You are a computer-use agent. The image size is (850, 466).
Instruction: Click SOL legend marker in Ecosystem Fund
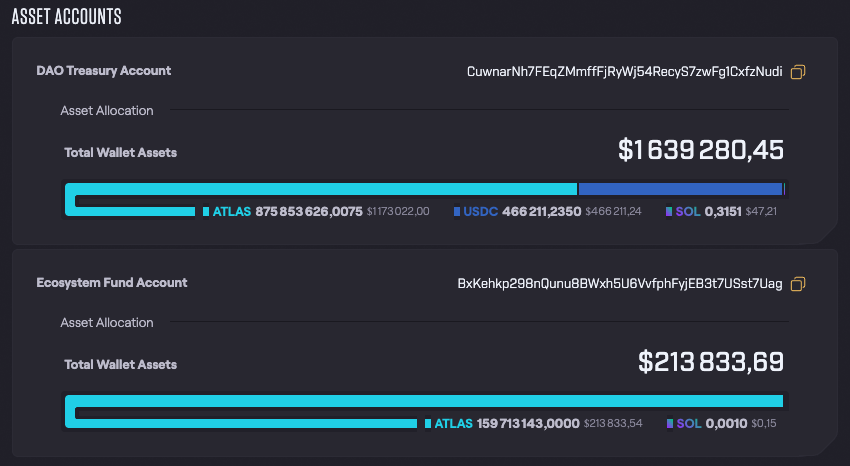pos(670,424)
